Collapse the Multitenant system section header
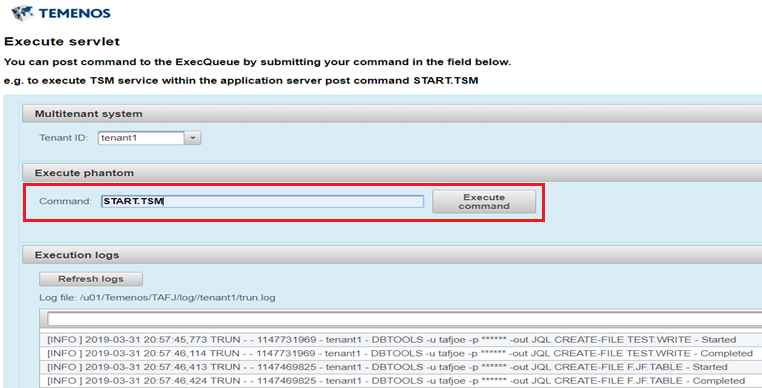Viewport: 762px width, 388px height. click(x=392, y=114)
